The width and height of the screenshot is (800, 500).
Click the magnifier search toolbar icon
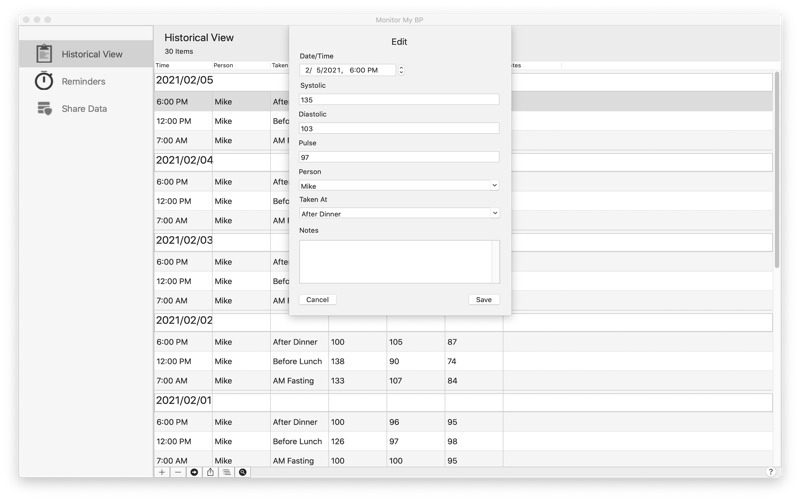pos(243,472)
